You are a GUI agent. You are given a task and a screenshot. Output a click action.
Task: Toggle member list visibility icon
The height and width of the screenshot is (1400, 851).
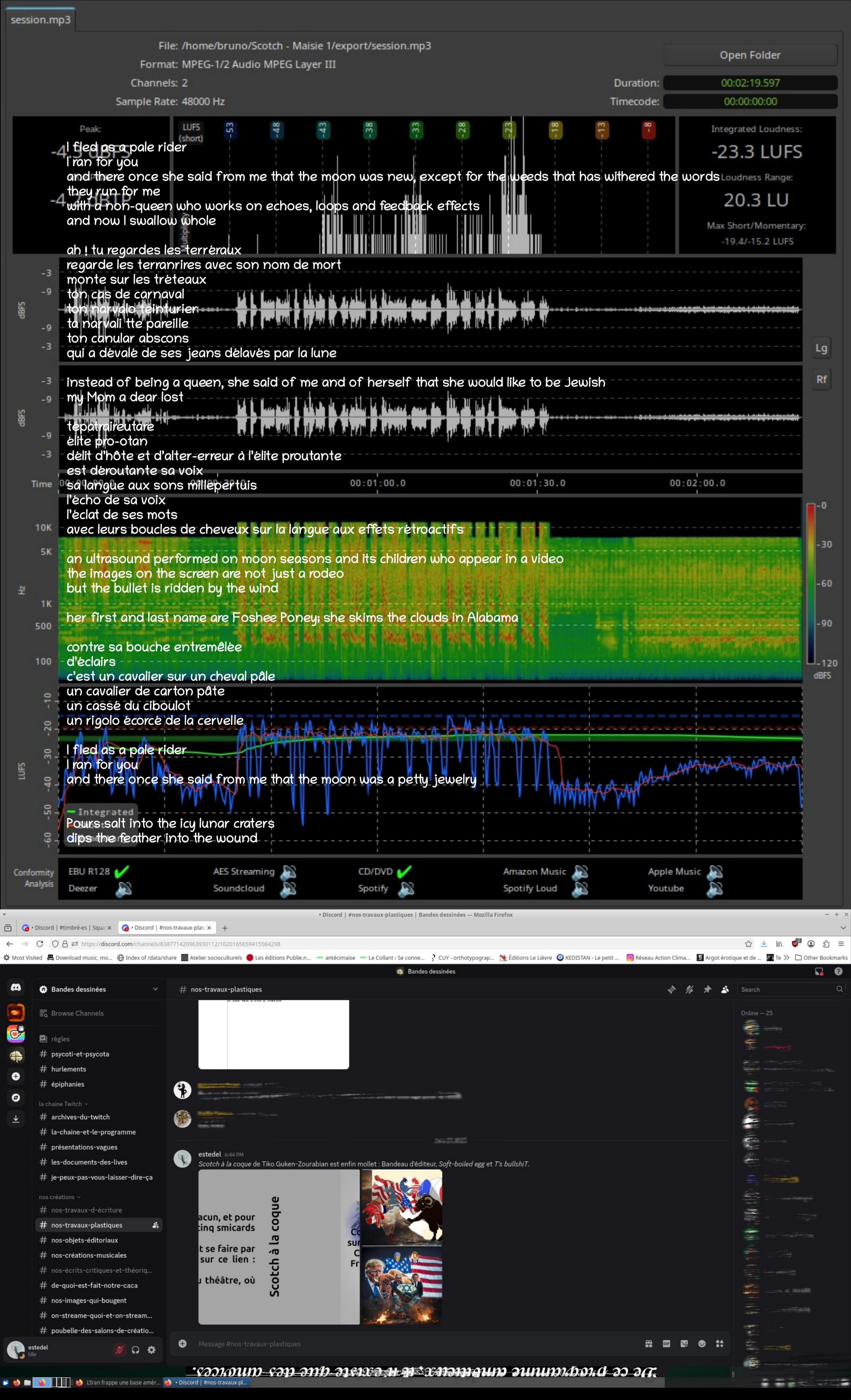pyautogui.click(x=725, y=989)
